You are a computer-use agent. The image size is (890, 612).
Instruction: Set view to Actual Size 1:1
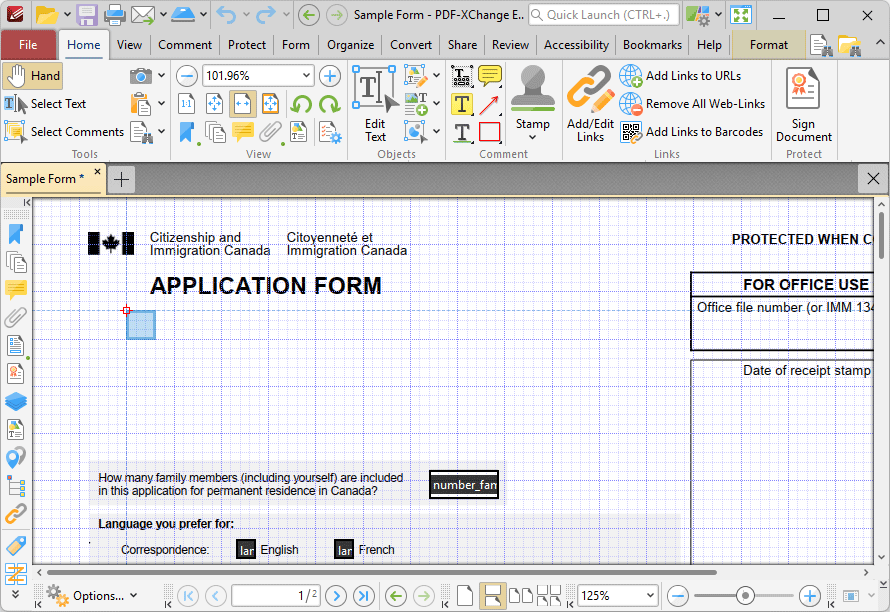coord(186,104)
